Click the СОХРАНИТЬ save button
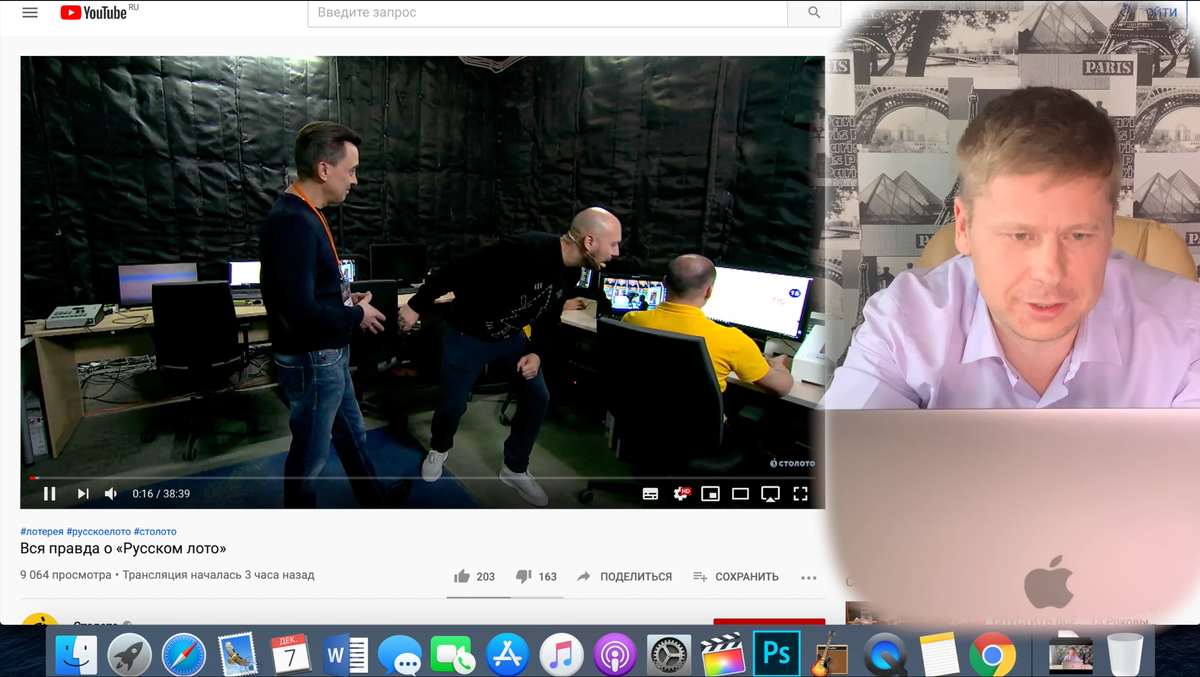This screenshot has height=677, width=1200. pyautogui.click(x=735, y=577)
